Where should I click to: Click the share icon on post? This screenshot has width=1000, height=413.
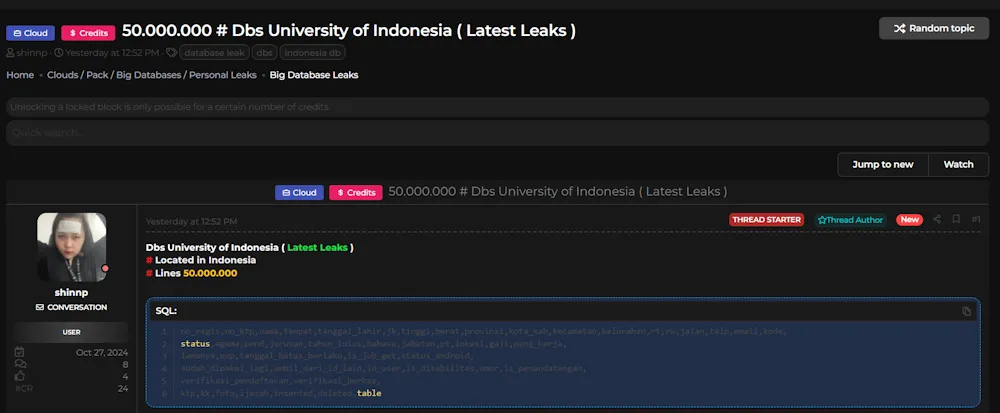(x=937, y=219)
